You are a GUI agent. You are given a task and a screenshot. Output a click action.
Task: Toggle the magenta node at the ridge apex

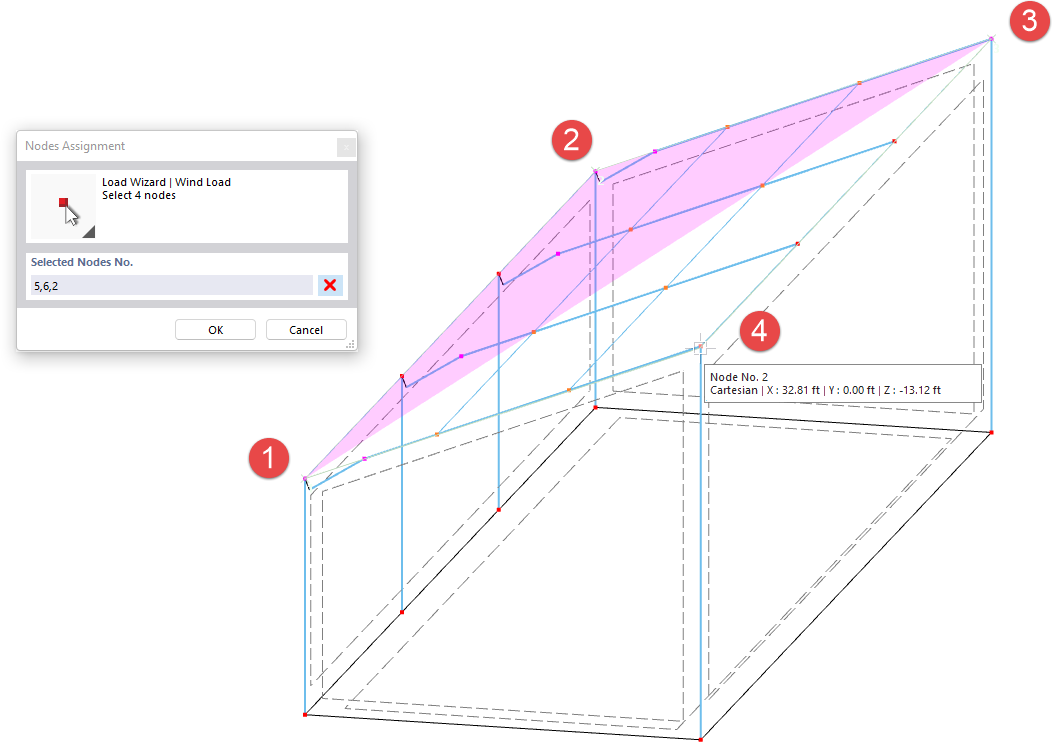[595, 171]
